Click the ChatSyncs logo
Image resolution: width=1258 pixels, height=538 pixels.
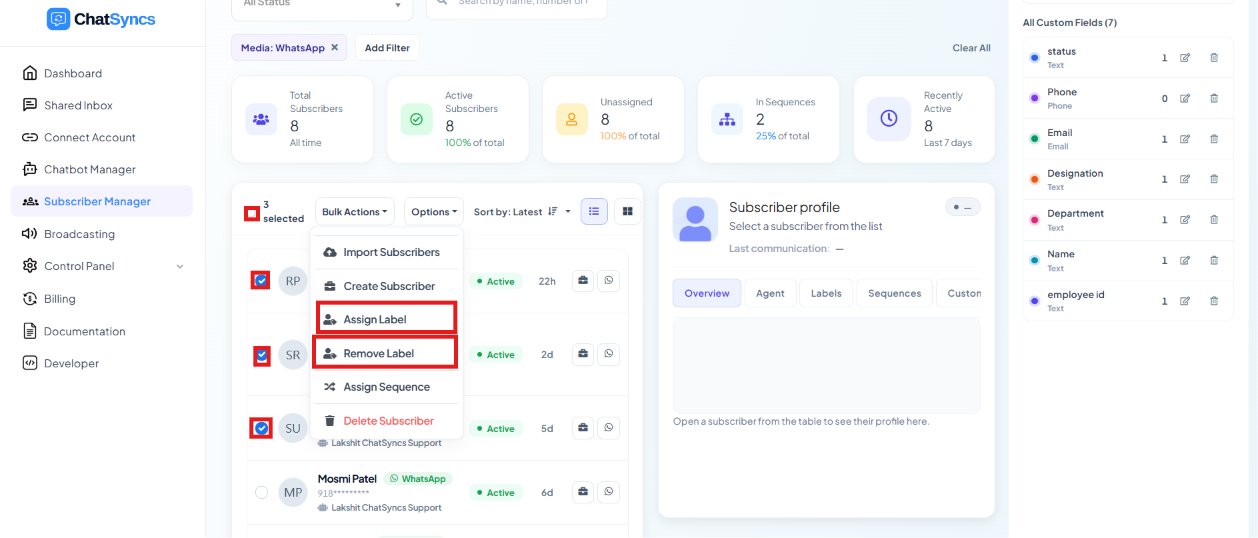coord(101,19)
